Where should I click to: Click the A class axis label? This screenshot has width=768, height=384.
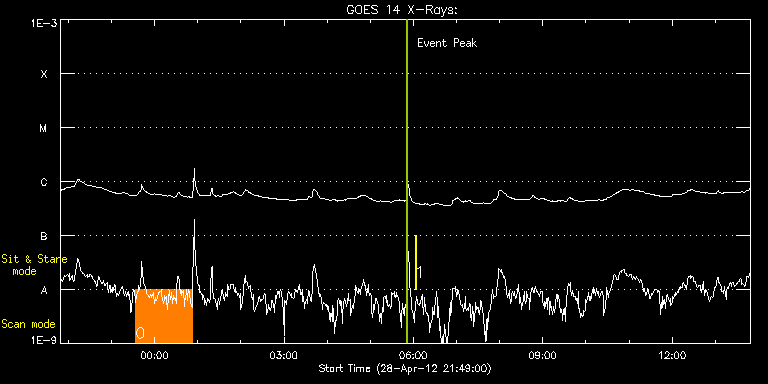click(44, 290)
